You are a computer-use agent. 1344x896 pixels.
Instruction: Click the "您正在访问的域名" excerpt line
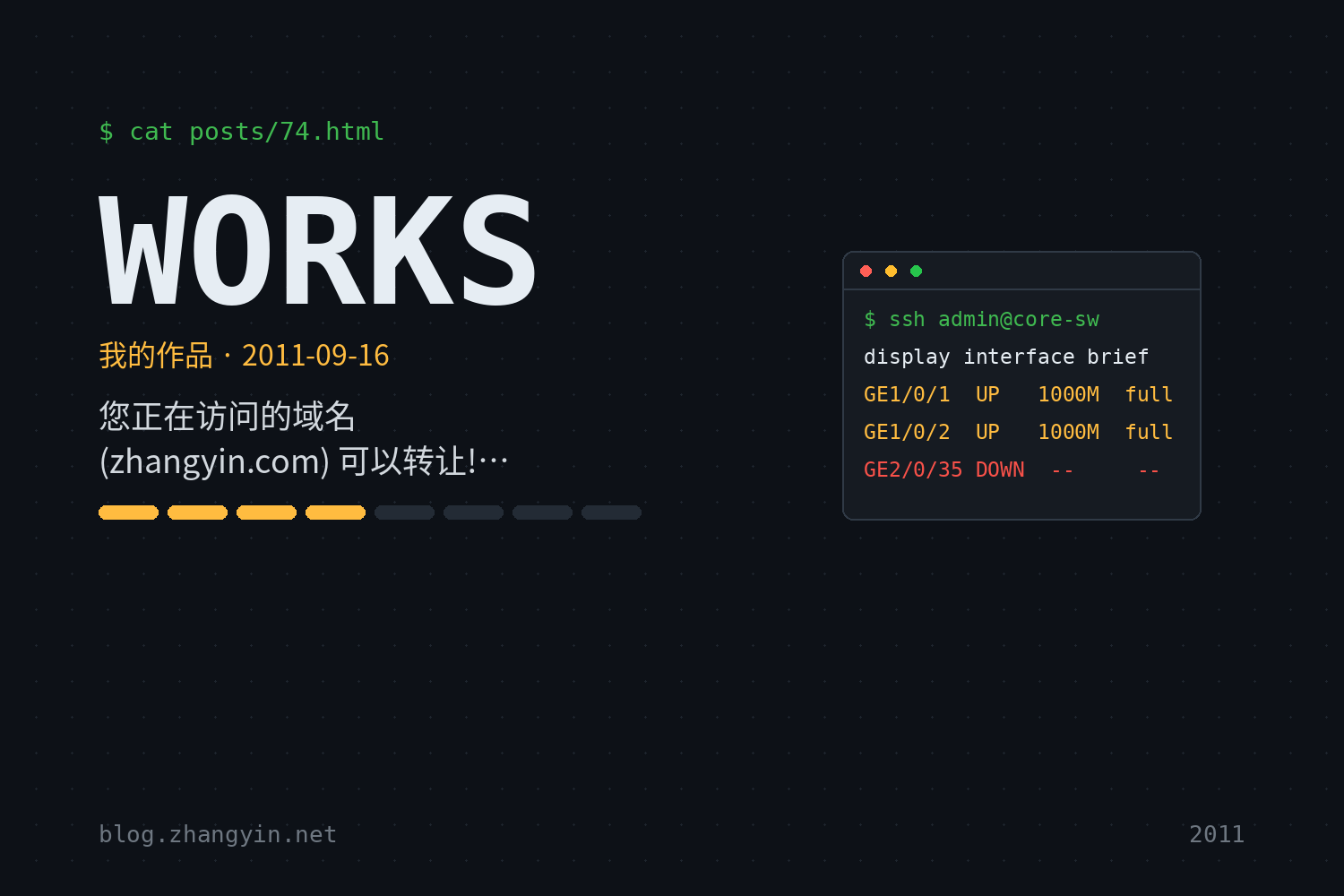pyautogui.click(x=228, y=416)
